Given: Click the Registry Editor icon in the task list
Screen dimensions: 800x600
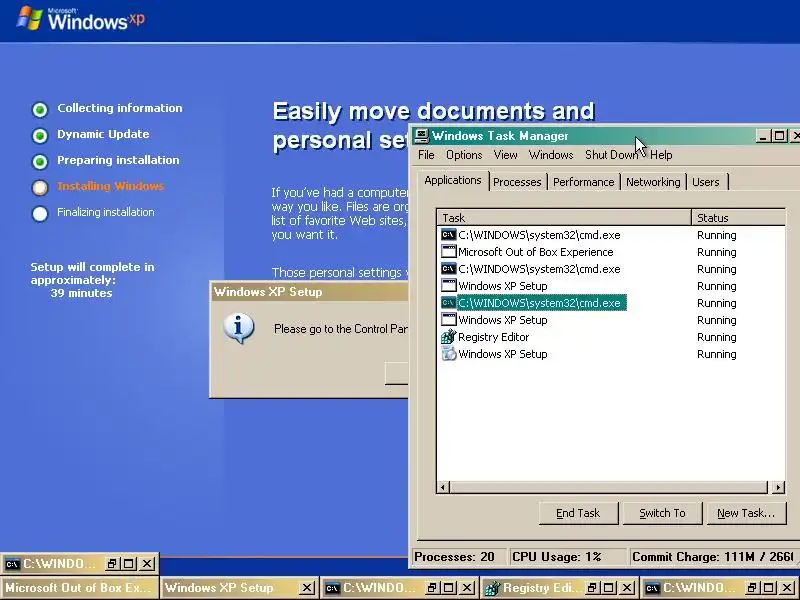Looking at the screenshot, I should pyautogui.click(x=448, y=337).
